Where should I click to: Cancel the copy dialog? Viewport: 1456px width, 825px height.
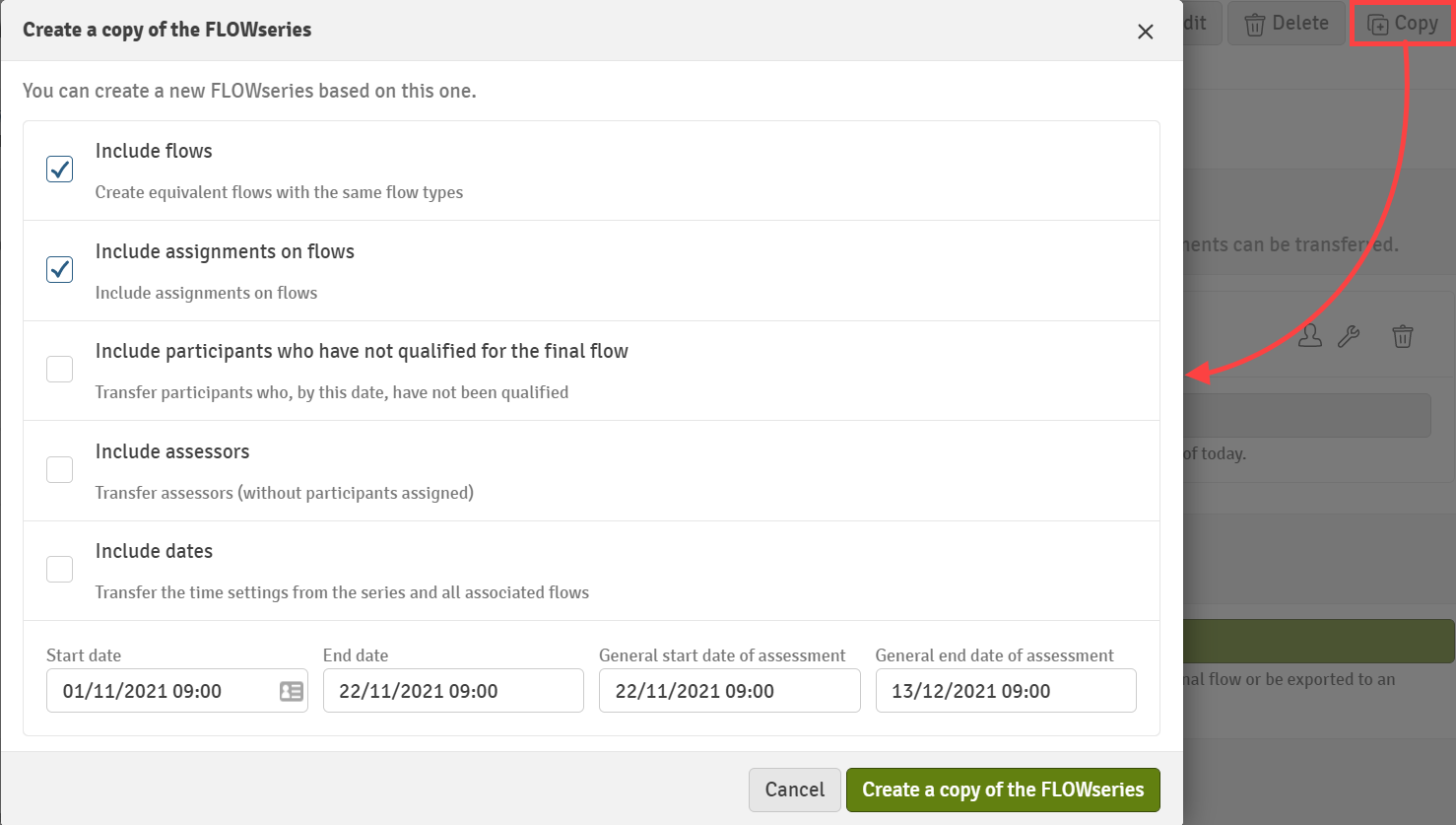(795, 790)
